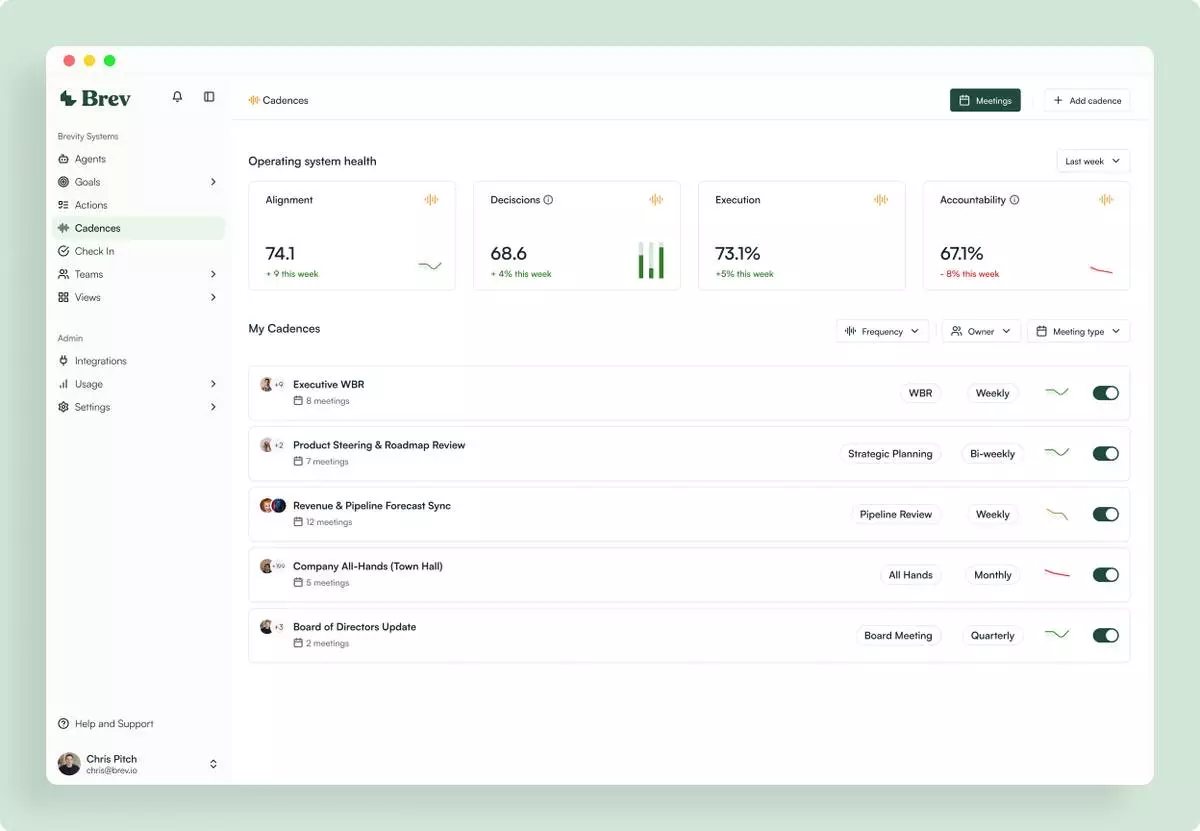This screenshot has height=831, width=1200.
Task: Click the info icon next to Accountability
Action: coord(1014,200)
